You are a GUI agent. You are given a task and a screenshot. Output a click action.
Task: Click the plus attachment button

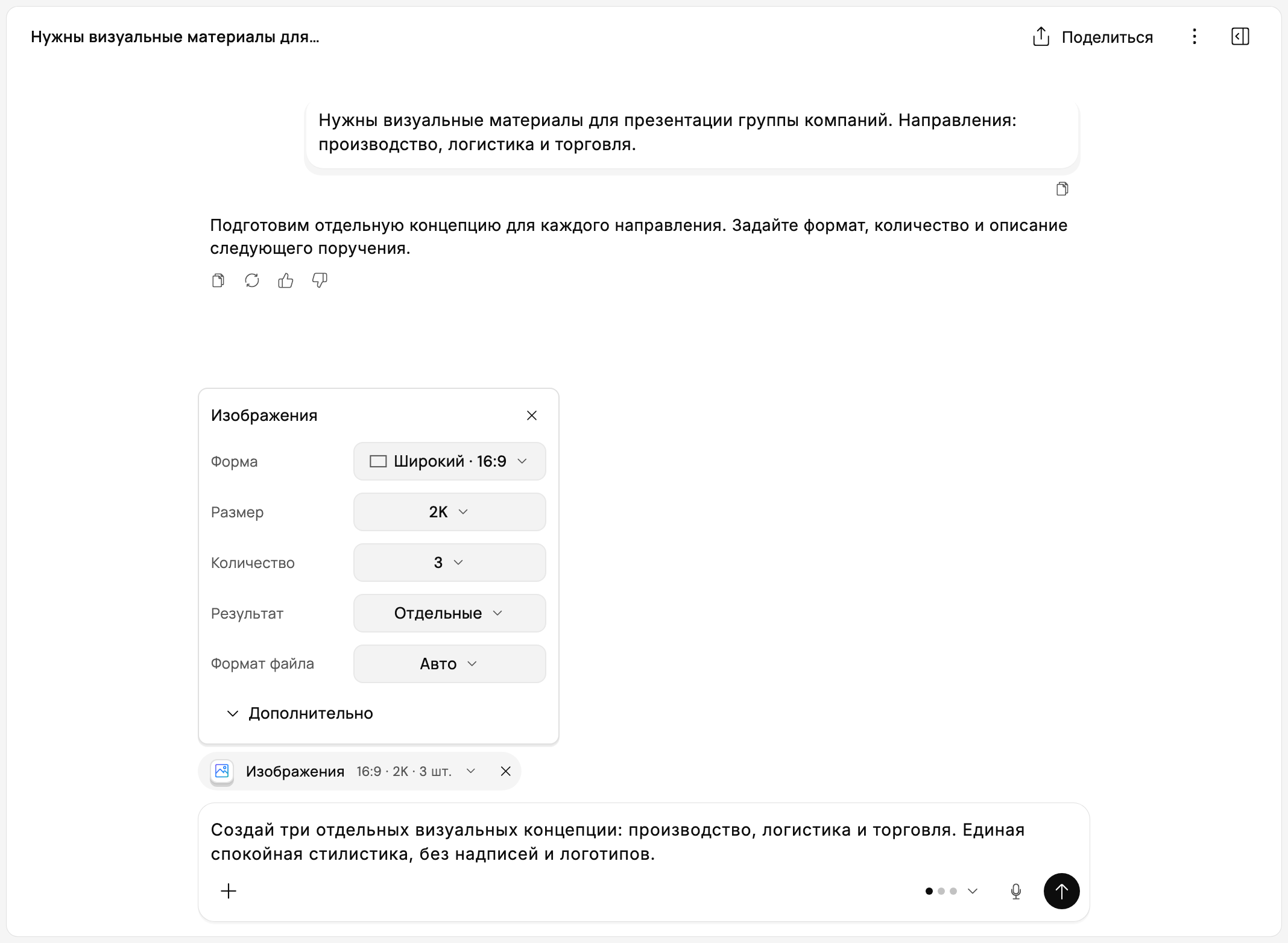pos(229,891)
